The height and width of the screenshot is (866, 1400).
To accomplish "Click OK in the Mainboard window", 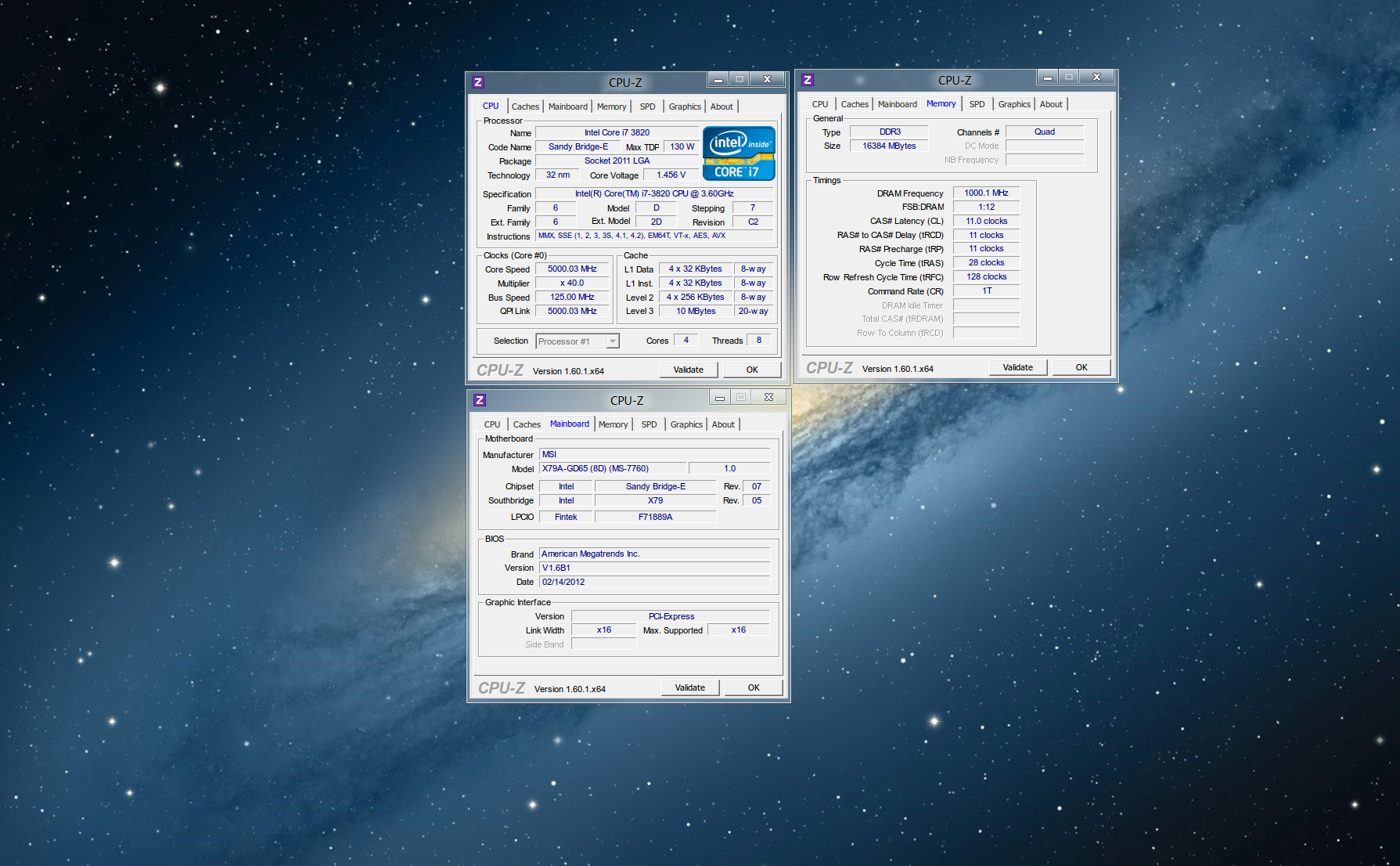I will click(754, 687).
